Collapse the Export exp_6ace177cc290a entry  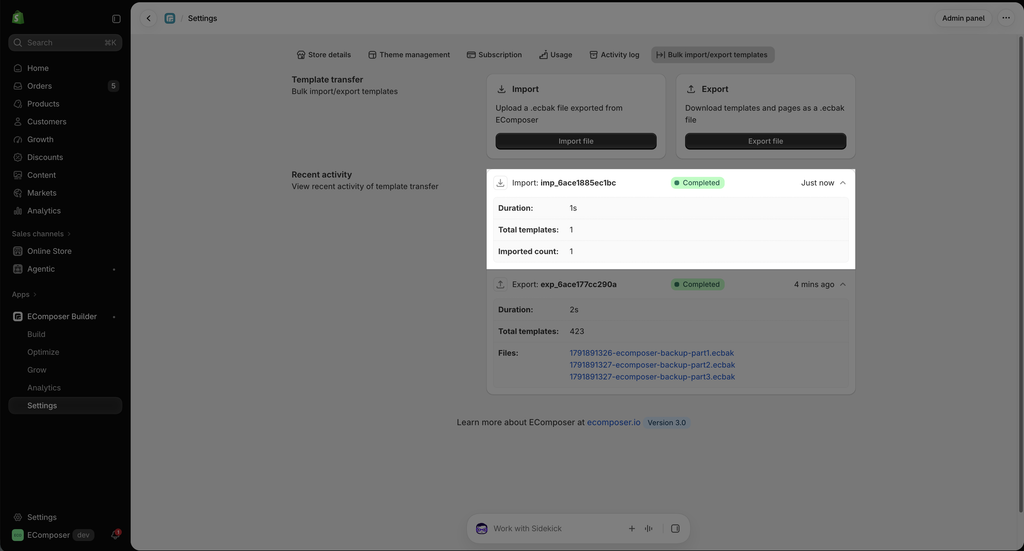tap(842, 285)
